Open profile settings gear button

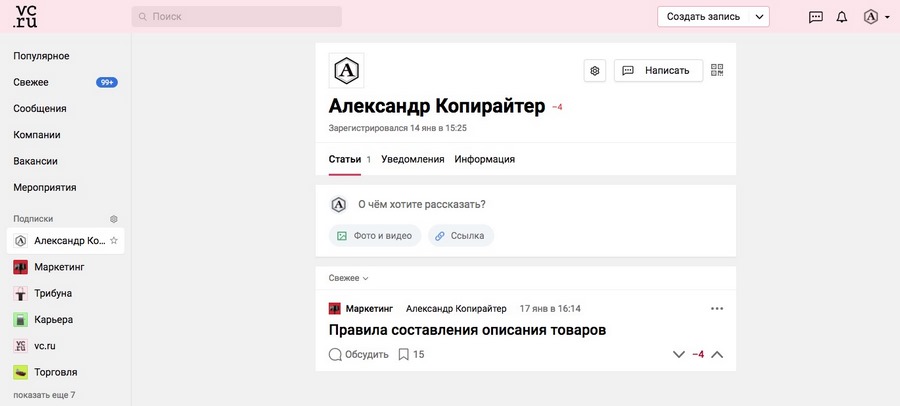(x=595, y=71)
